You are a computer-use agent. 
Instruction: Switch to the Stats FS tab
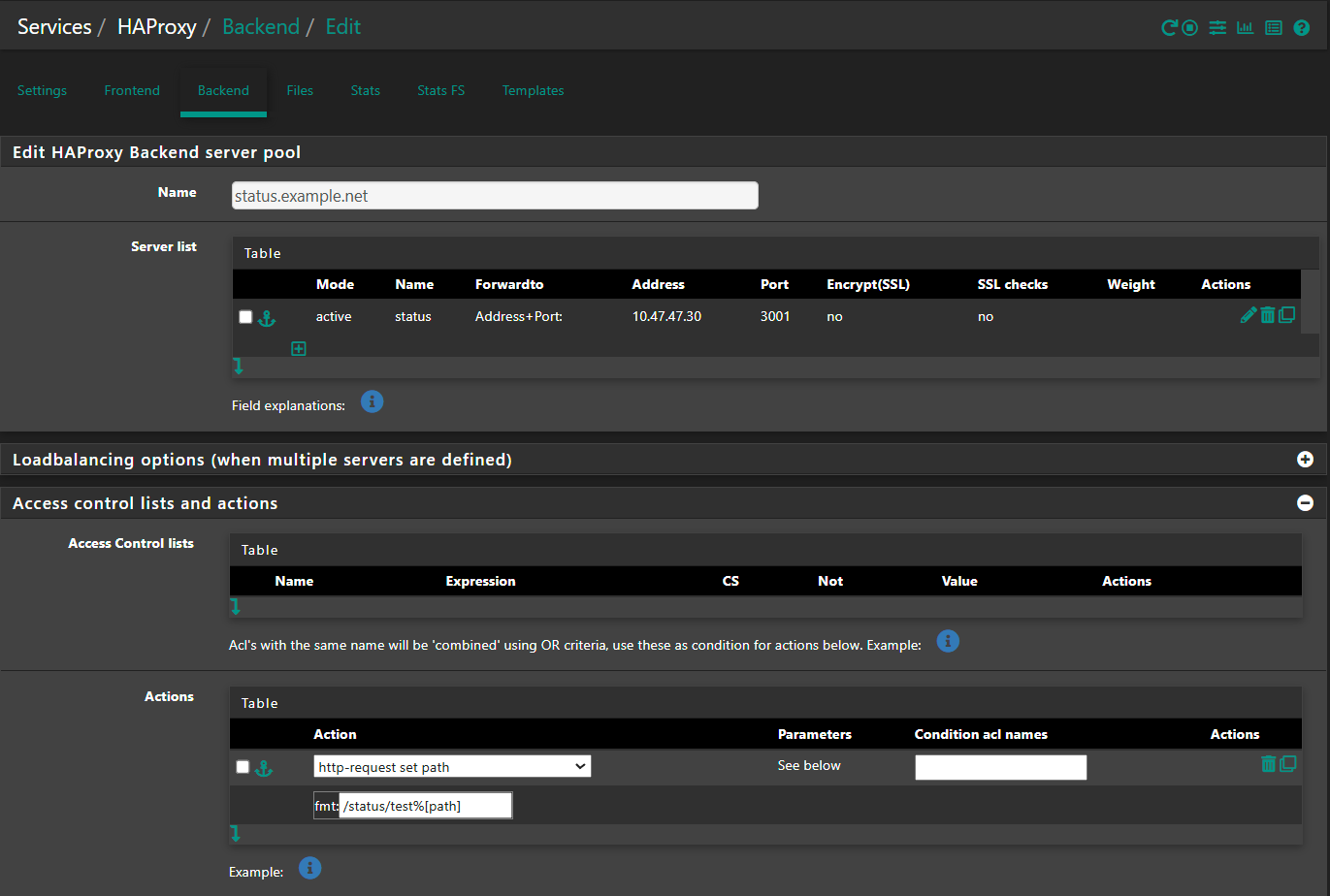click(441, 90)
